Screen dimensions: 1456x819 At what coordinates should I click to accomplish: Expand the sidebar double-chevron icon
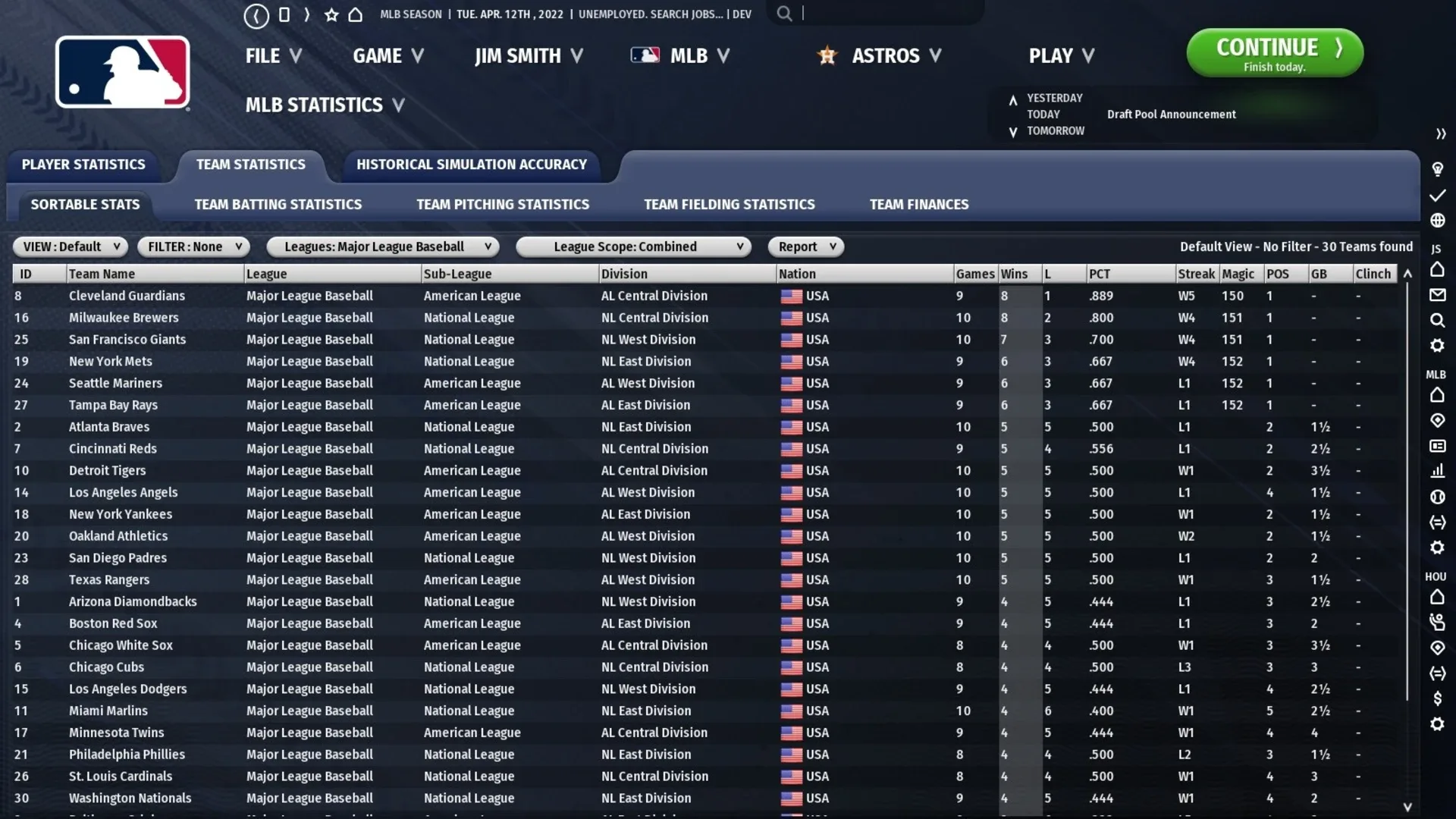tap(1440, 134)
